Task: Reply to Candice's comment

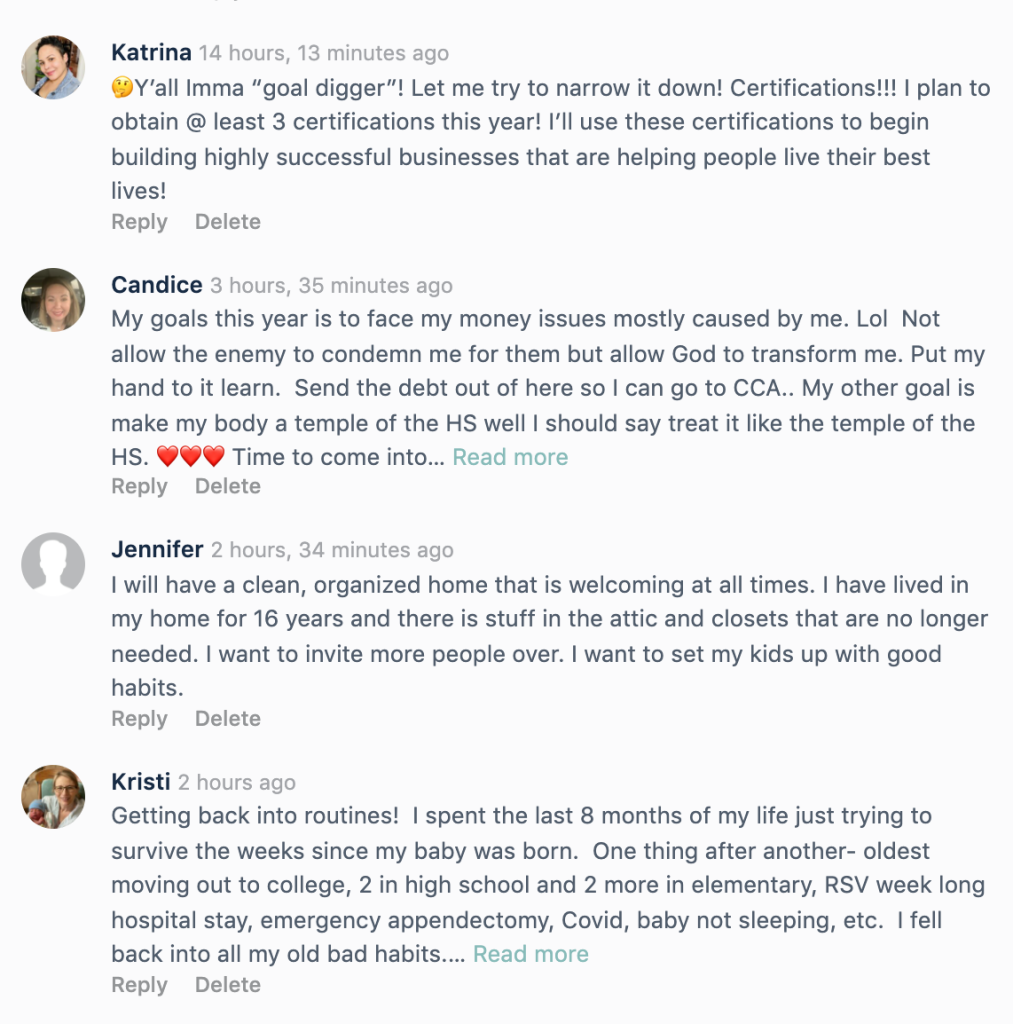Action: (139, 486)
